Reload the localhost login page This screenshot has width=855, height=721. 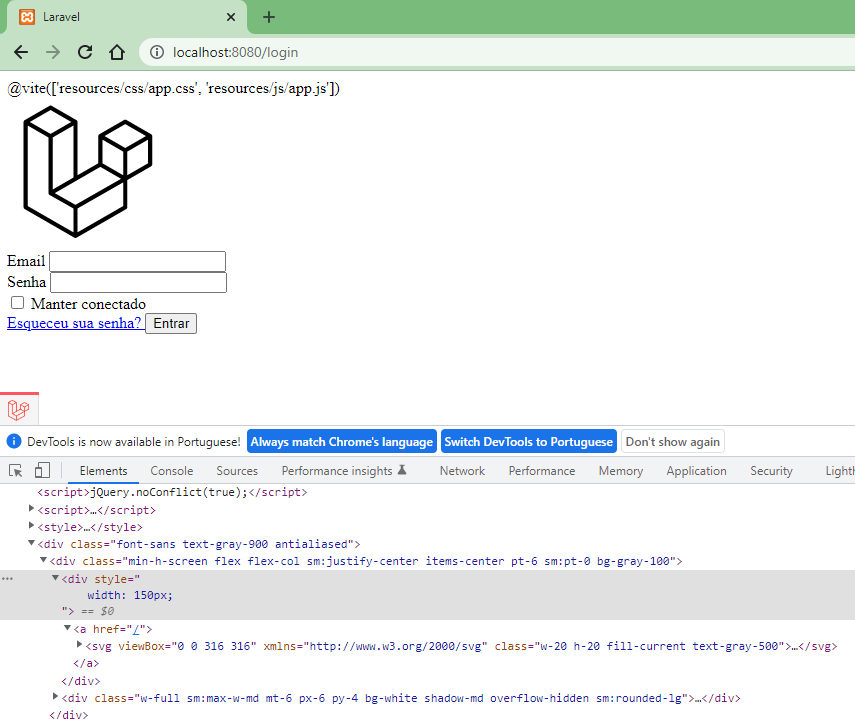(85, 52)
